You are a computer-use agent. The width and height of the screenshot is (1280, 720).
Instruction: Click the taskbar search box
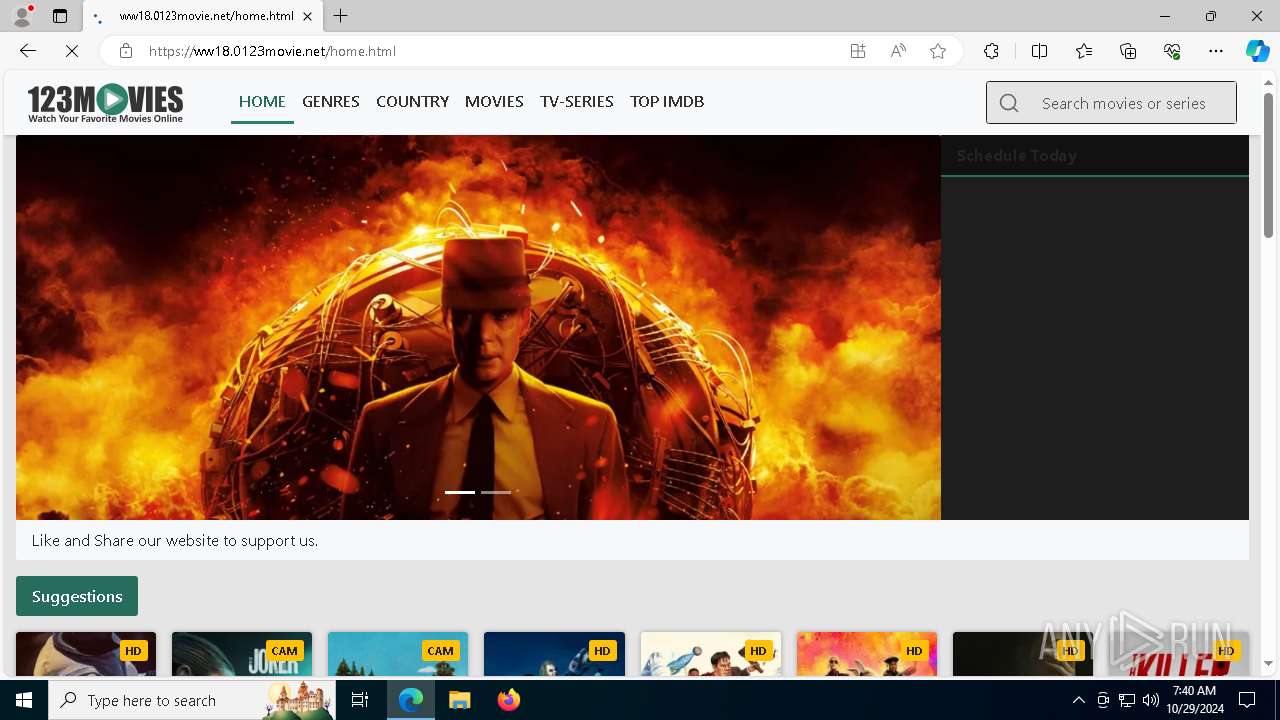[192, 700]
